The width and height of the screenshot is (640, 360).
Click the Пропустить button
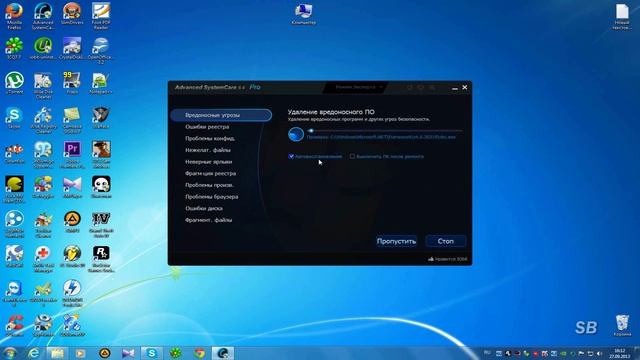[x=396, y=241]
